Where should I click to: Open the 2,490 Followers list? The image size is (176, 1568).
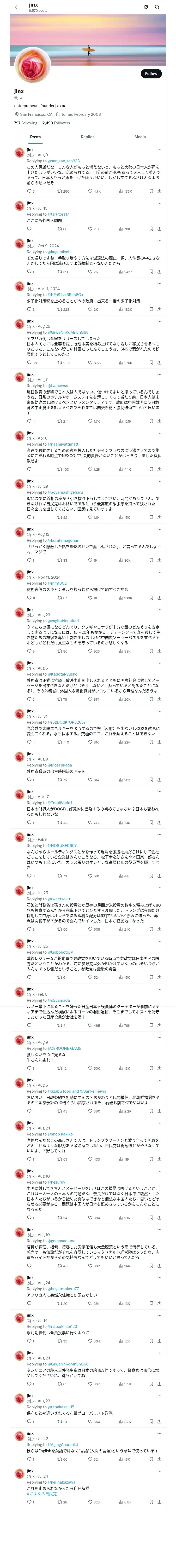click(56, 123)
